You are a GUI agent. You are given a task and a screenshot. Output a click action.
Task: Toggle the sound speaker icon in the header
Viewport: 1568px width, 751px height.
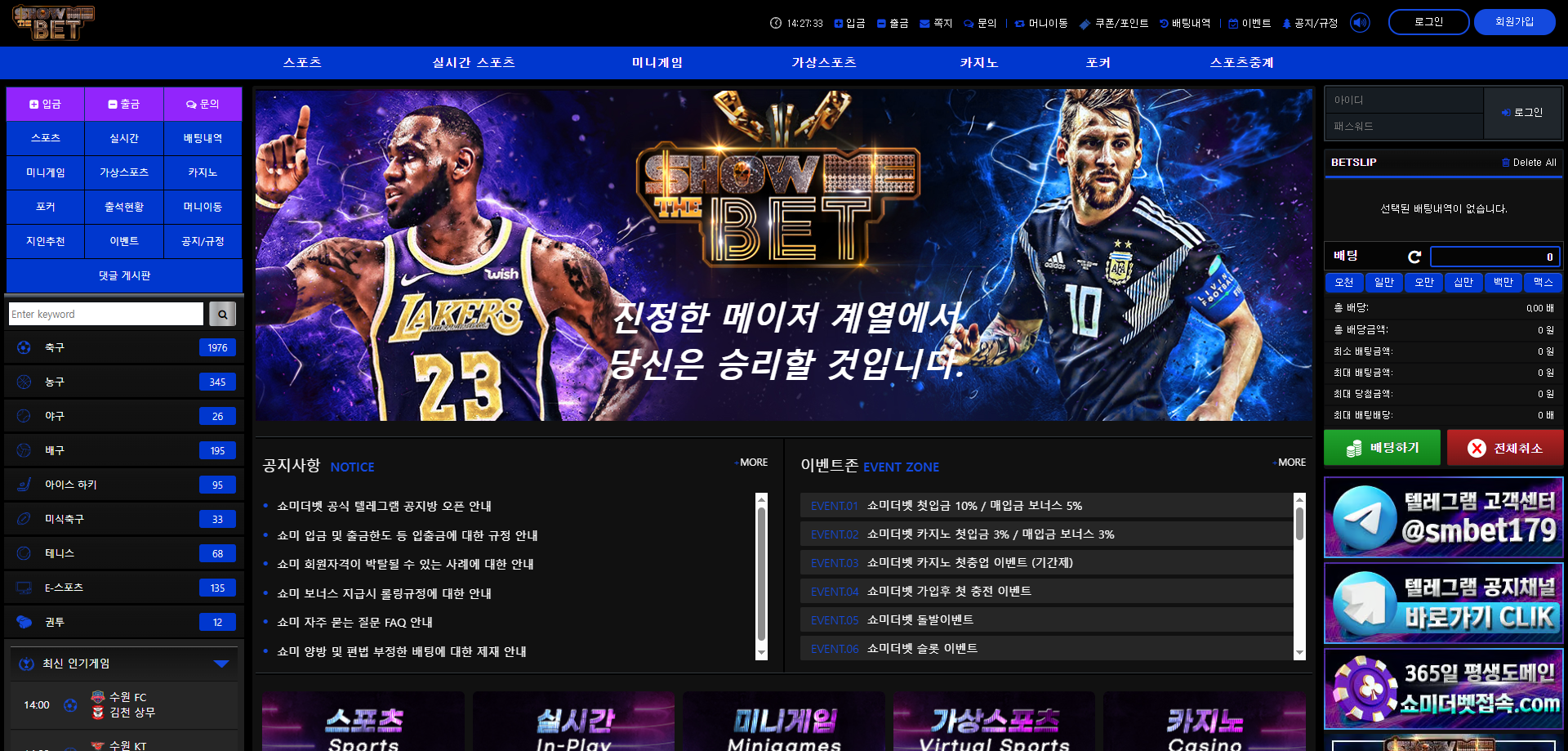coord(1360,23)
